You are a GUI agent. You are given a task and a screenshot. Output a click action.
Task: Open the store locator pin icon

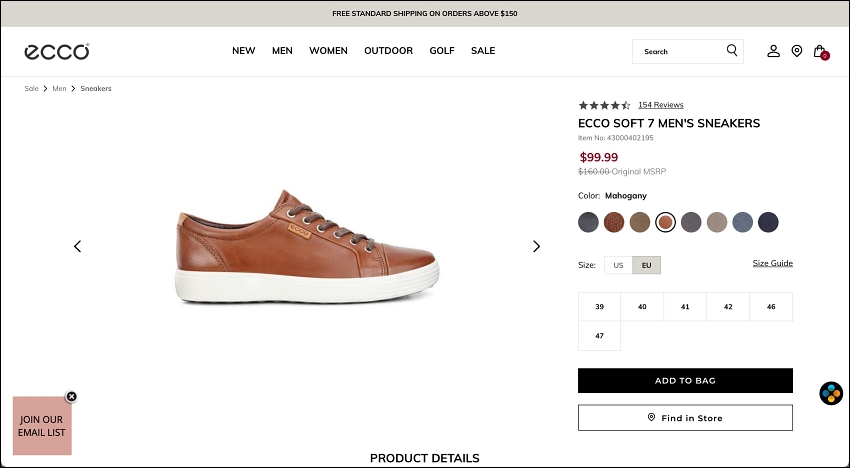click(797, 51)
